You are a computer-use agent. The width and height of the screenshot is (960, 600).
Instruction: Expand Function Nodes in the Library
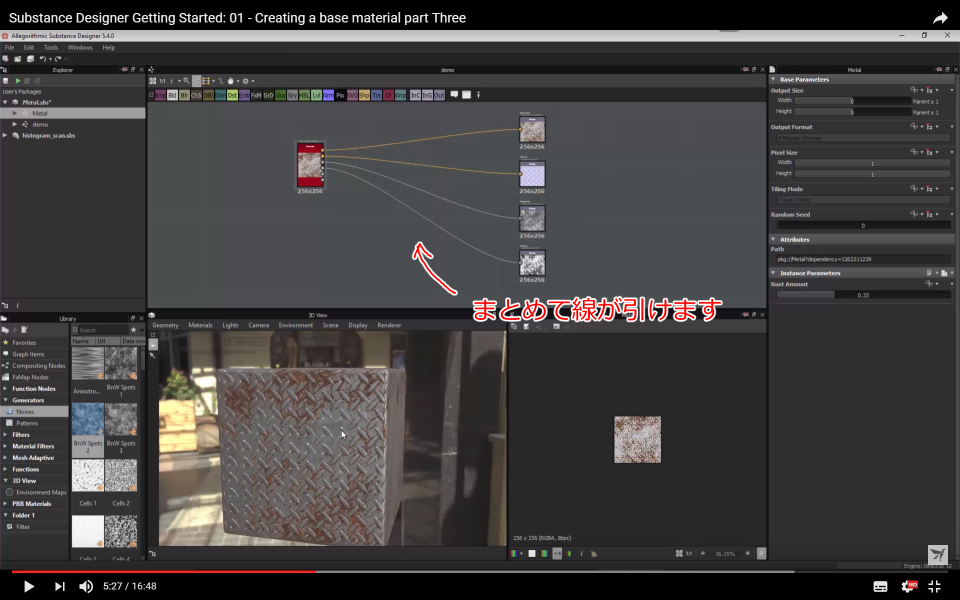tap(6, 389)
